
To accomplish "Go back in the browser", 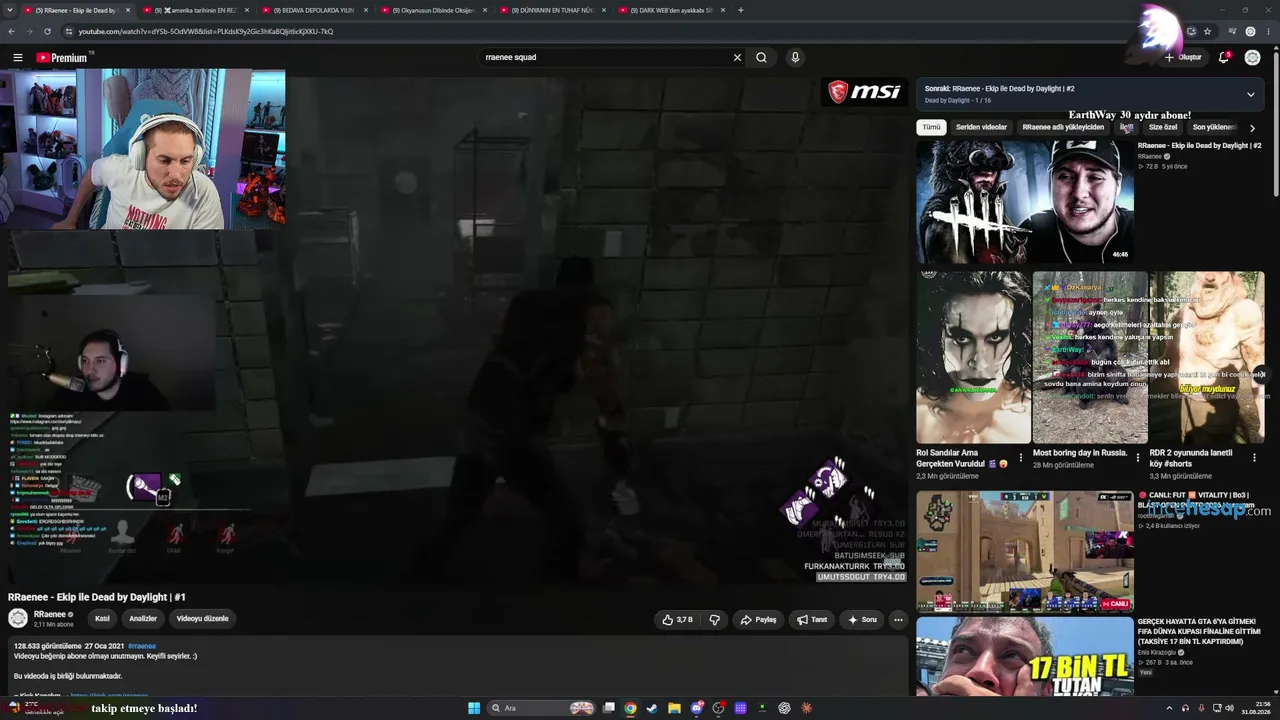I will [x=12, y=31].
